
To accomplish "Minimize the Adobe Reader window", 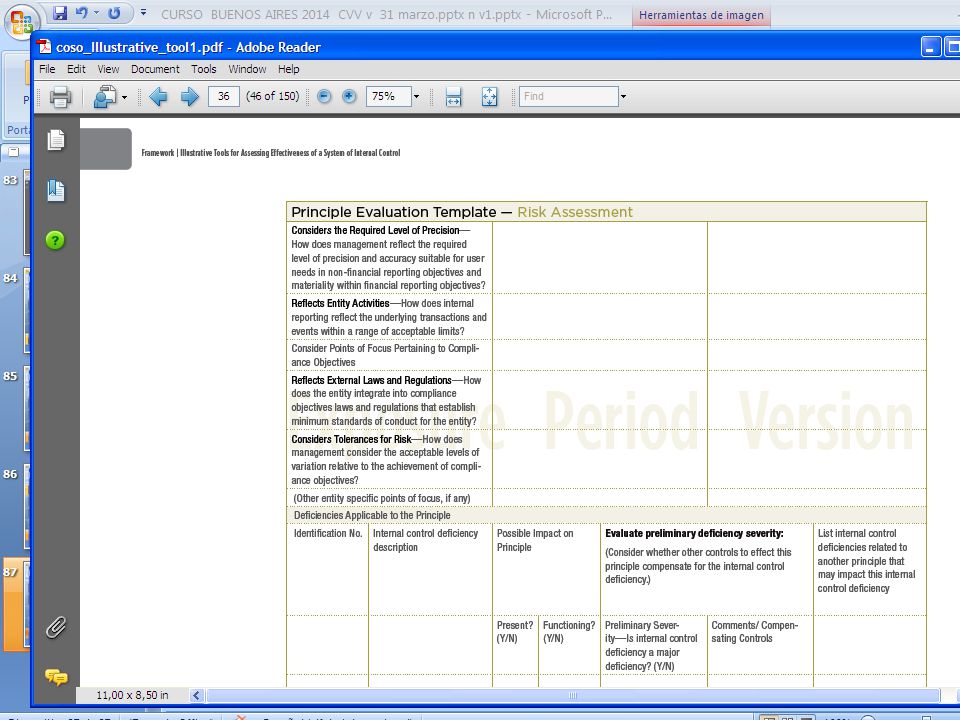I will [x=931, y=47].
